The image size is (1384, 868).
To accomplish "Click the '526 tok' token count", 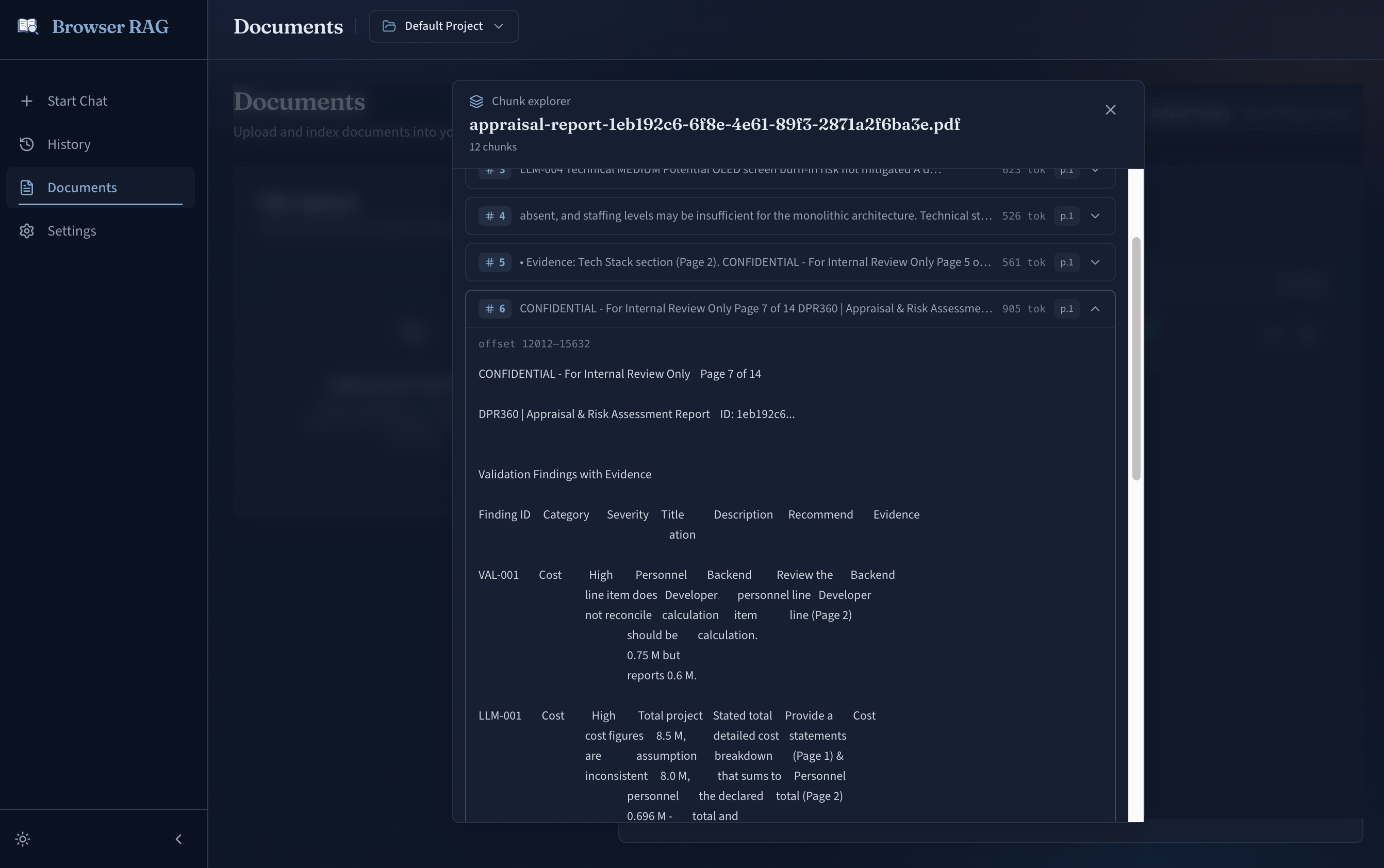I will tap(1024, 216).
